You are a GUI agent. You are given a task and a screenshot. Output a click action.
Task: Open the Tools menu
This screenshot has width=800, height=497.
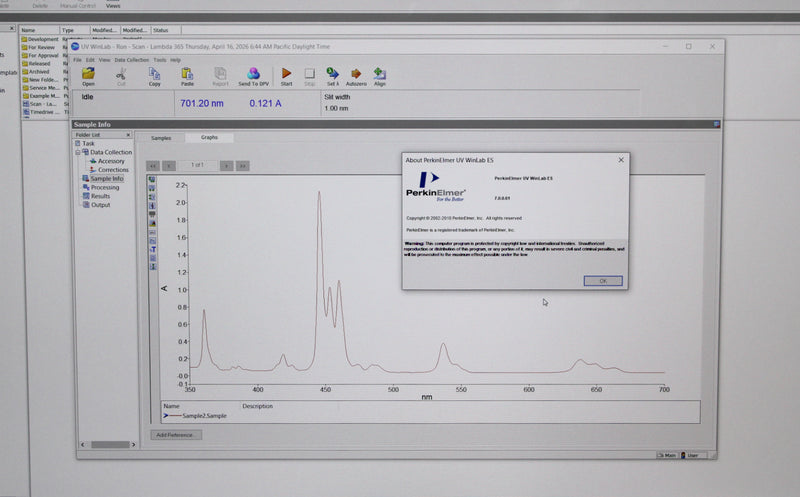point(160,60)
